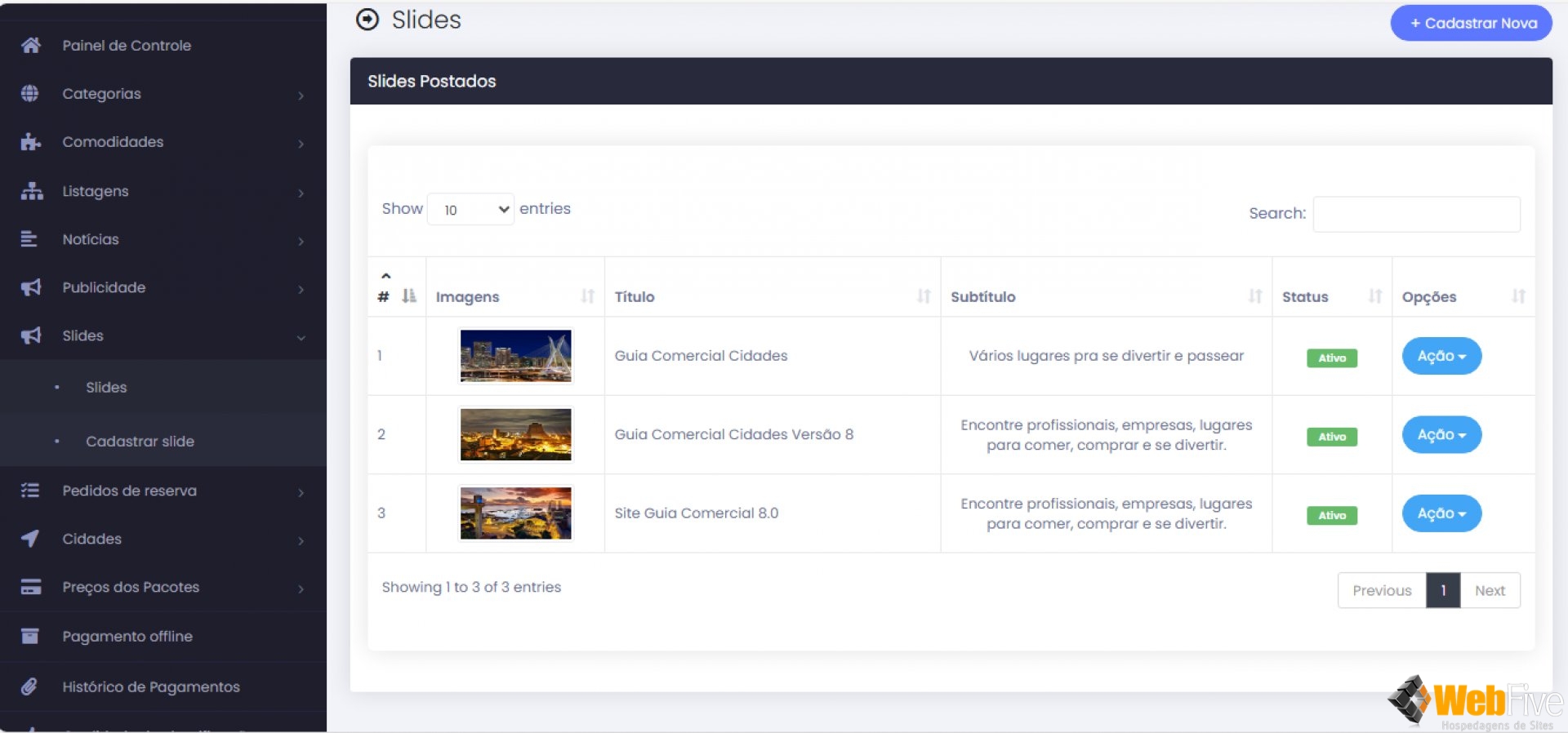Expand the Notícias submenu chevron
This screenshot has height=733, width=1568.
pyautogui.click(x=301, y=241)
